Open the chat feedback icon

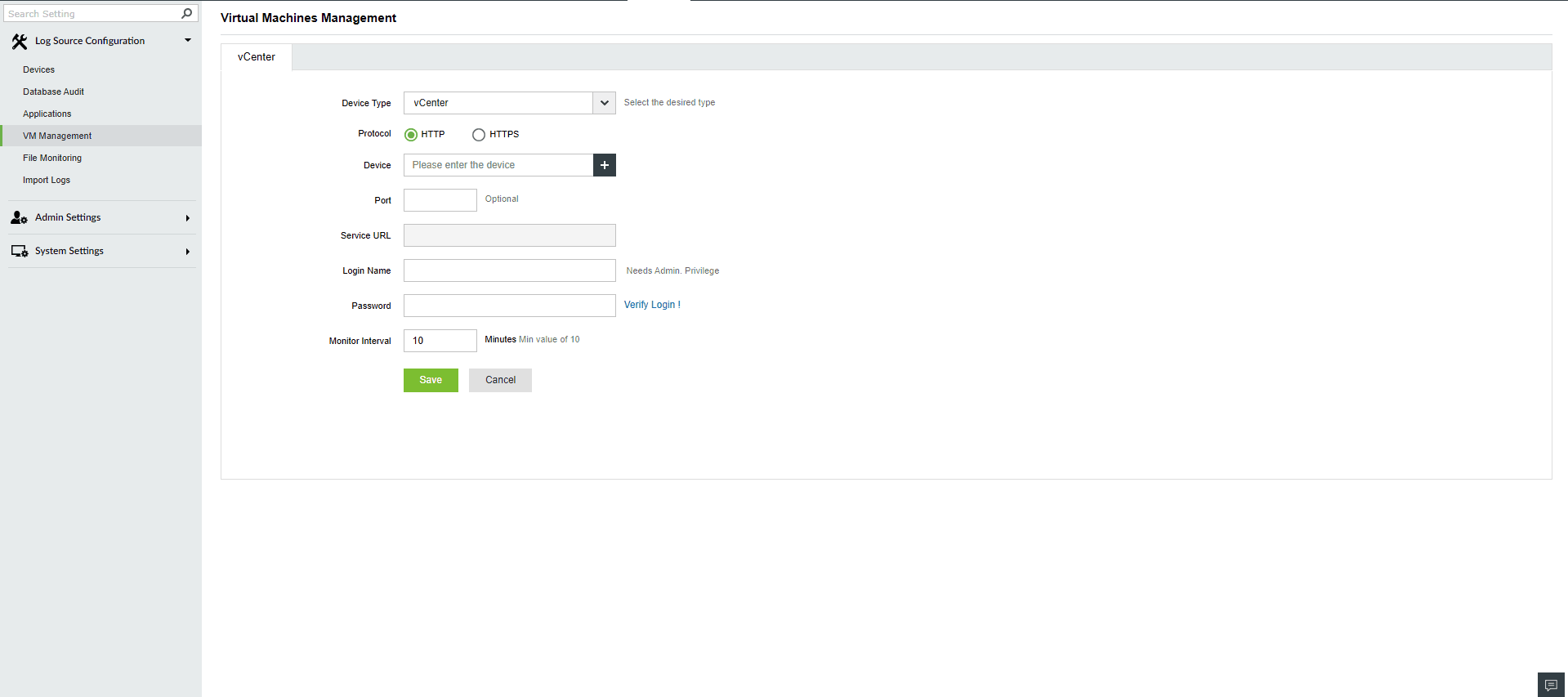[x=1551, y=685]
